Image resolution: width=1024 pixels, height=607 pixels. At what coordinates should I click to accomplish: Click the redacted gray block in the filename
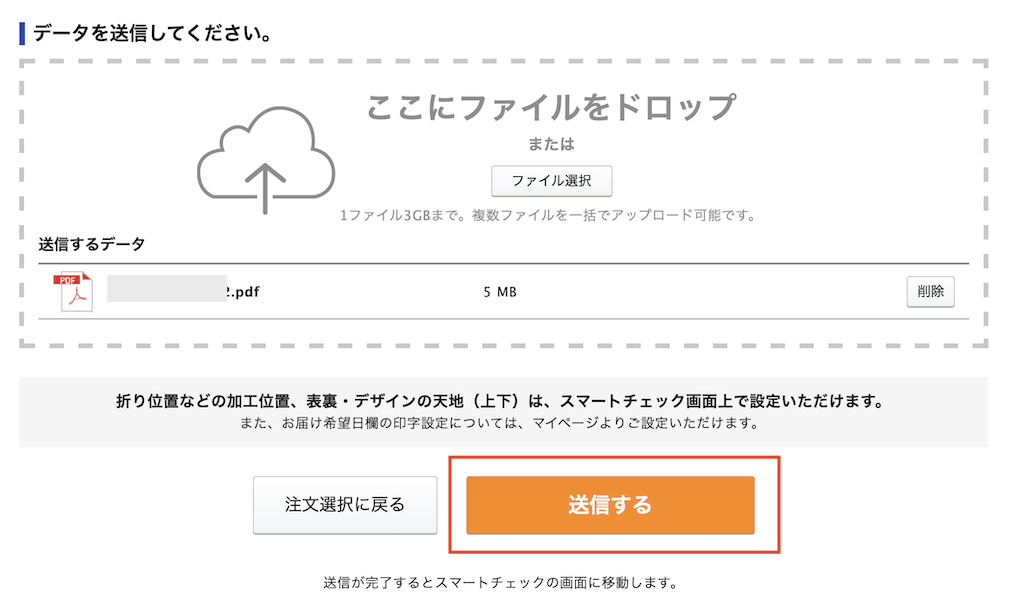tap(166, 290)
